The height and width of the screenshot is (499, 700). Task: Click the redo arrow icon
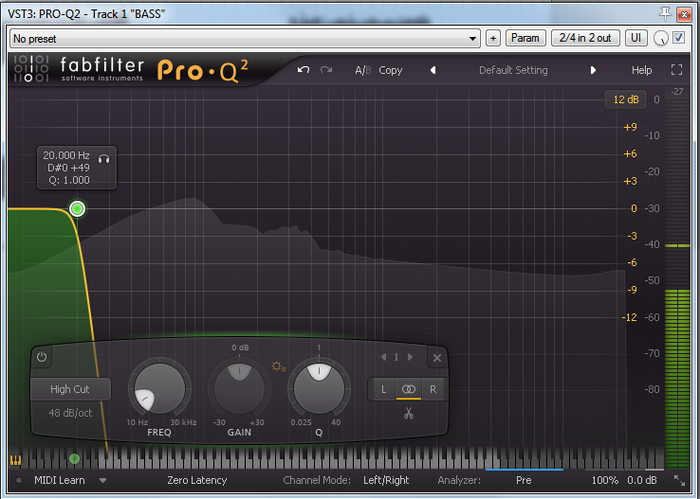pos(326,70)
